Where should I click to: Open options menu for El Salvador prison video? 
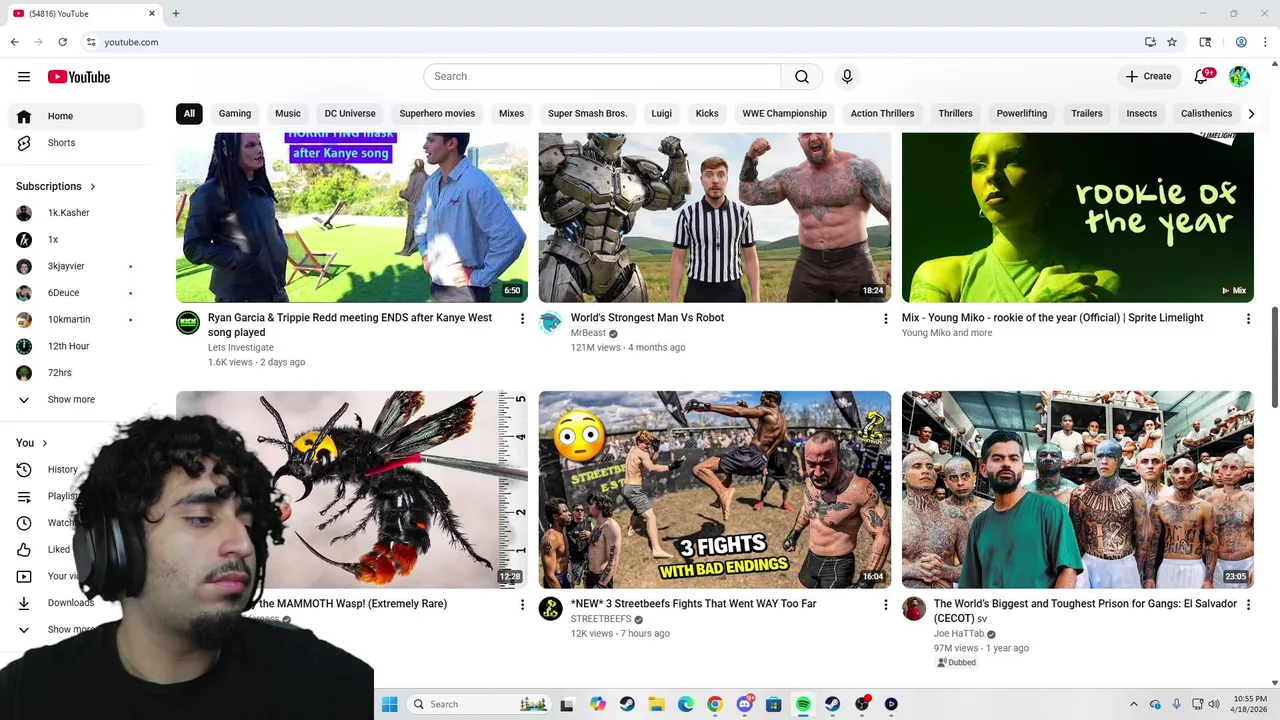pos(1248,604)
